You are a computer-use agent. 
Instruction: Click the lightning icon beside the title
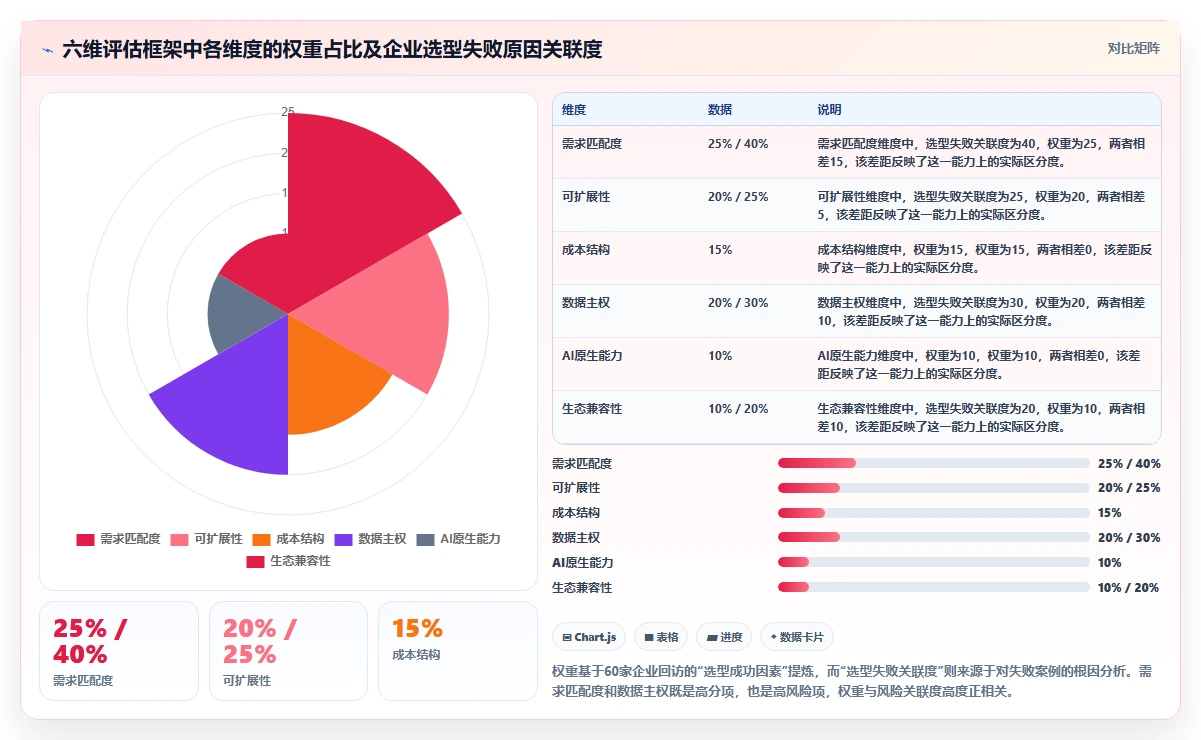click(x=47, y=49)
